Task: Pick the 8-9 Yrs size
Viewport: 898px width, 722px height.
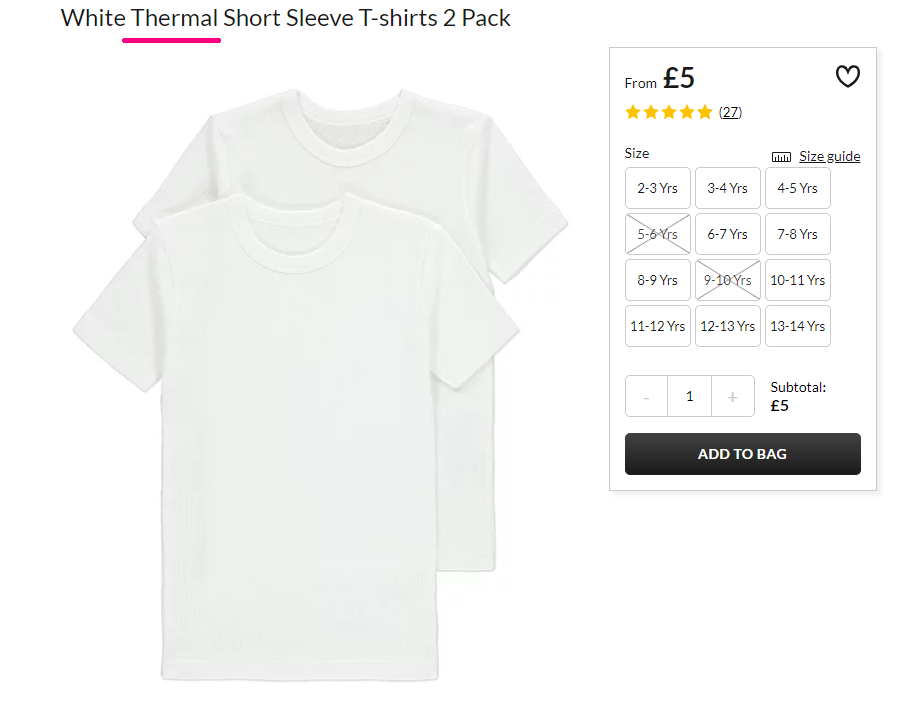Action: pyautogui.click(x=657, y=280)
